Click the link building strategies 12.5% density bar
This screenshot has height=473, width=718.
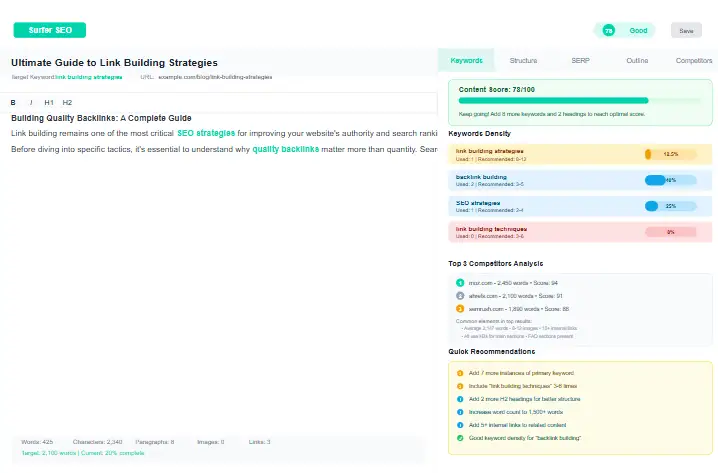670,154
